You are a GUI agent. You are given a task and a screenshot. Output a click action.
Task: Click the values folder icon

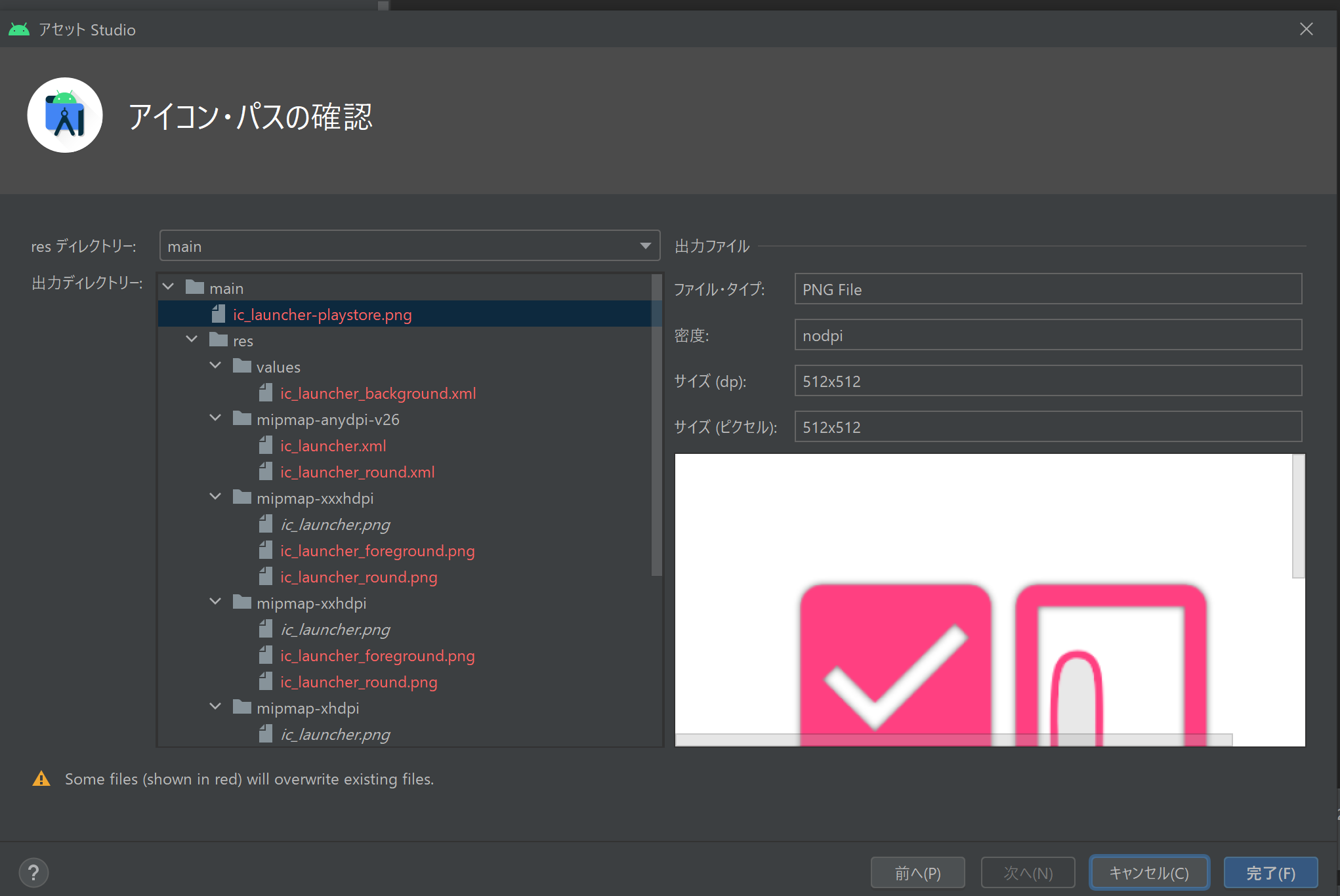pos(242,366)
